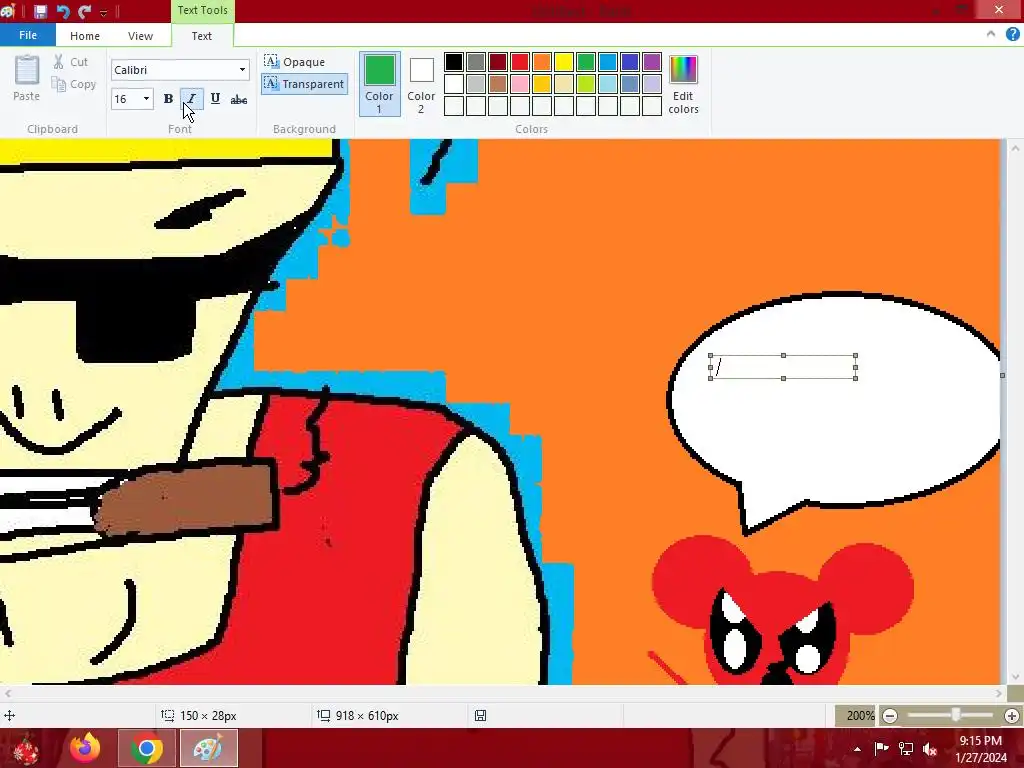This screenshot has width=1024, height=768.
Task: Show hidden system tray icons
Action: pos(857,749)
